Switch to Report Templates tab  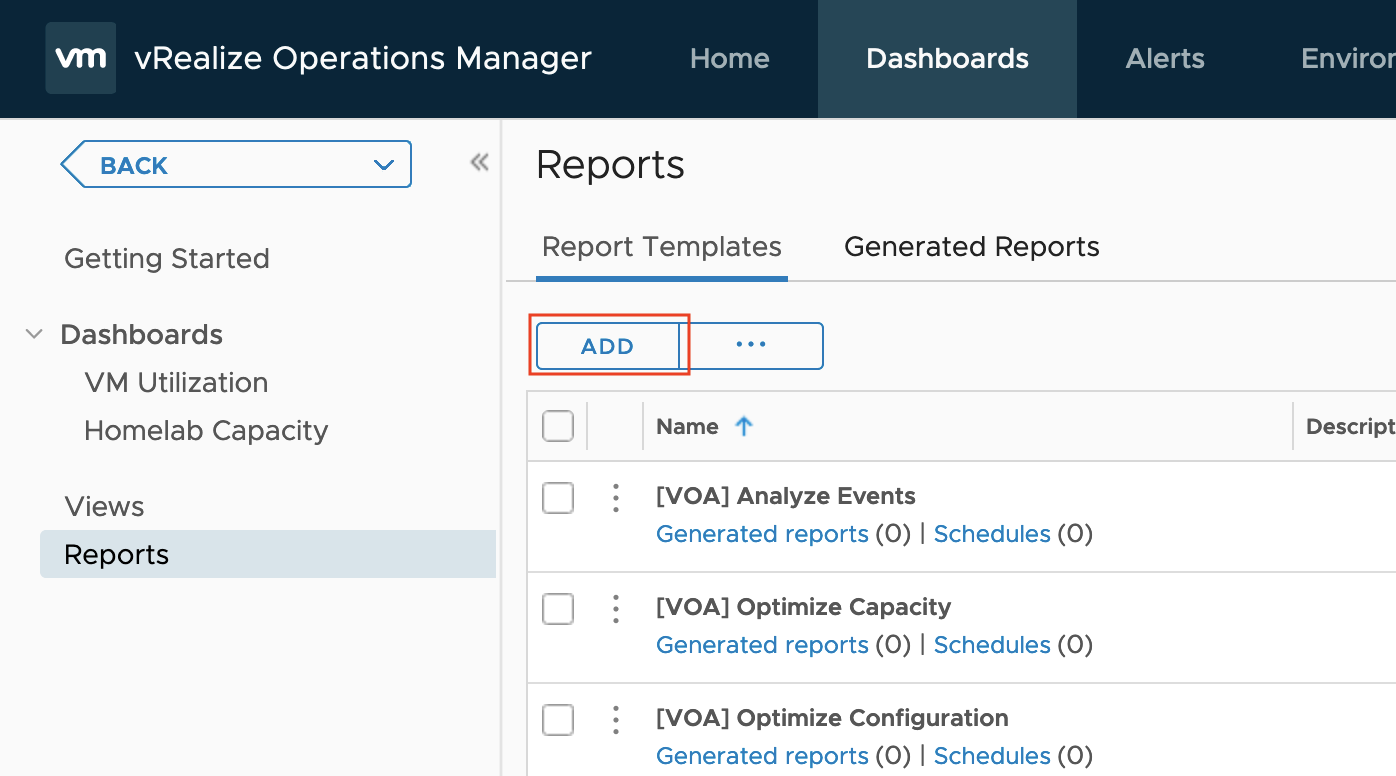[662, 247]
